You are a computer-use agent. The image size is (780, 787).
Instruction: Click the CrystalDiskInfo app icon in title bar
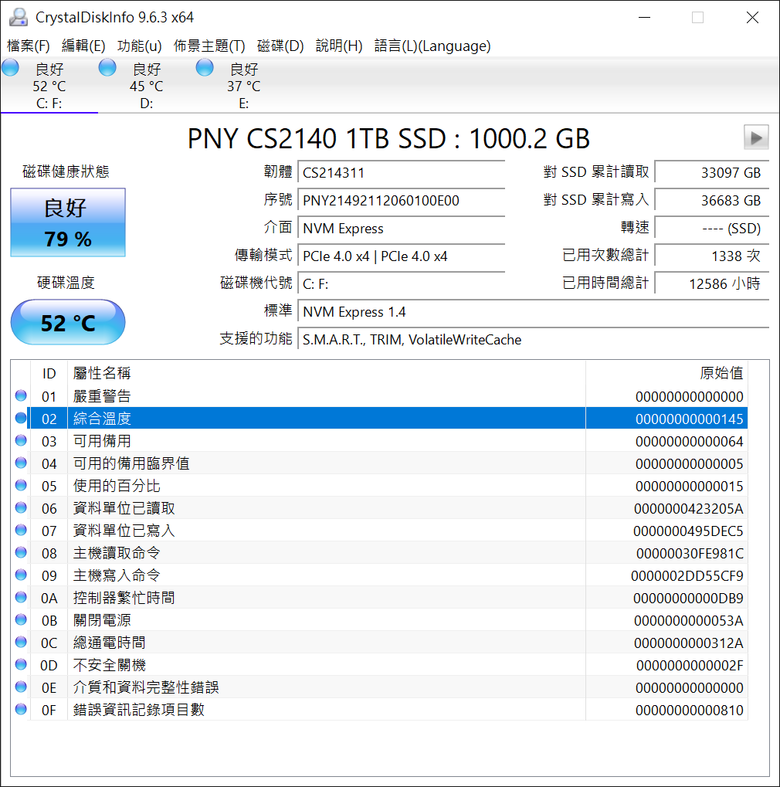tap(18, 17)
